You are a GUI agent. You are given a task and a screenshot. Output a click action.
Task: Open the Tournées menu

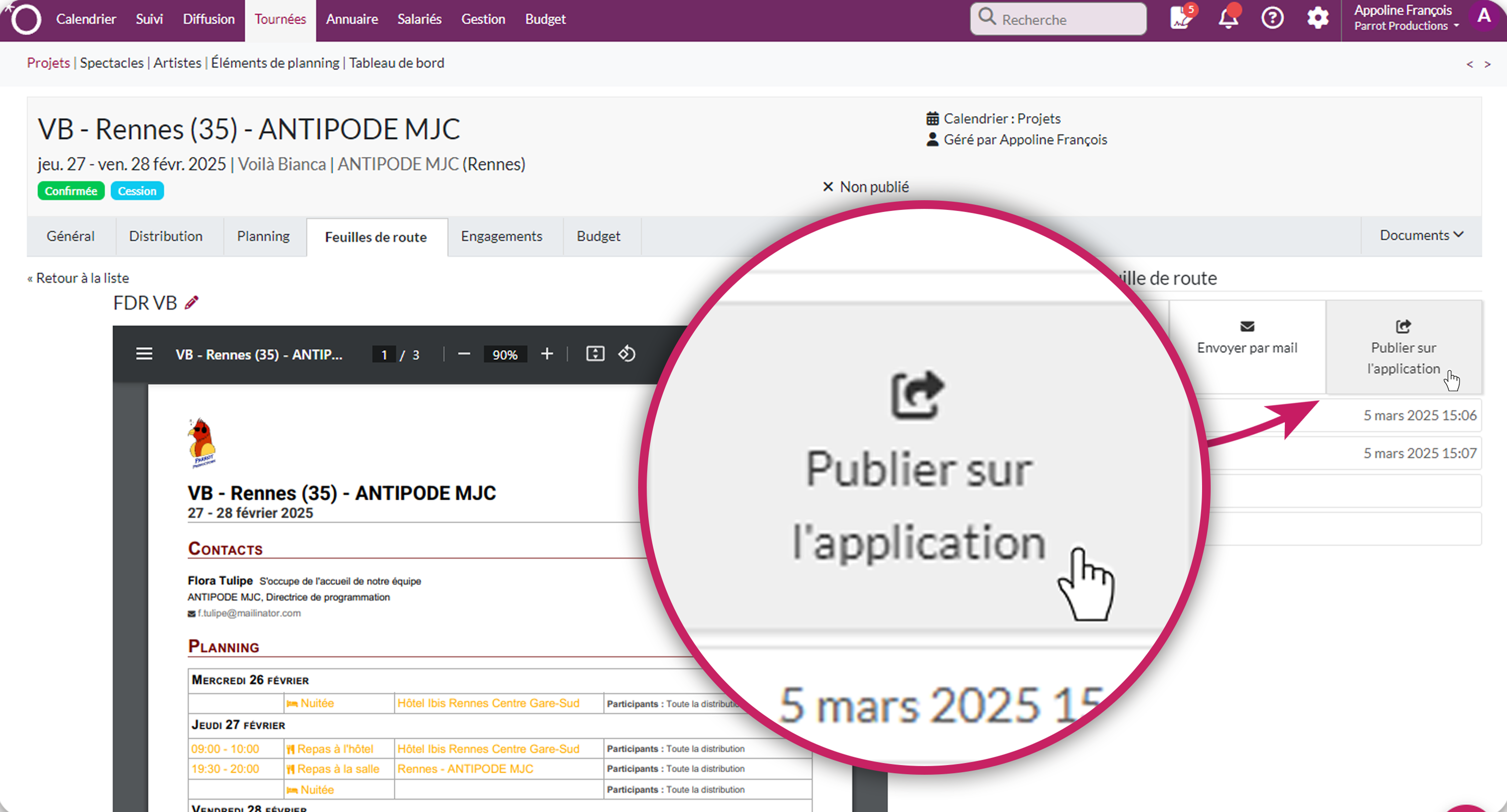[x=280, y=19]
